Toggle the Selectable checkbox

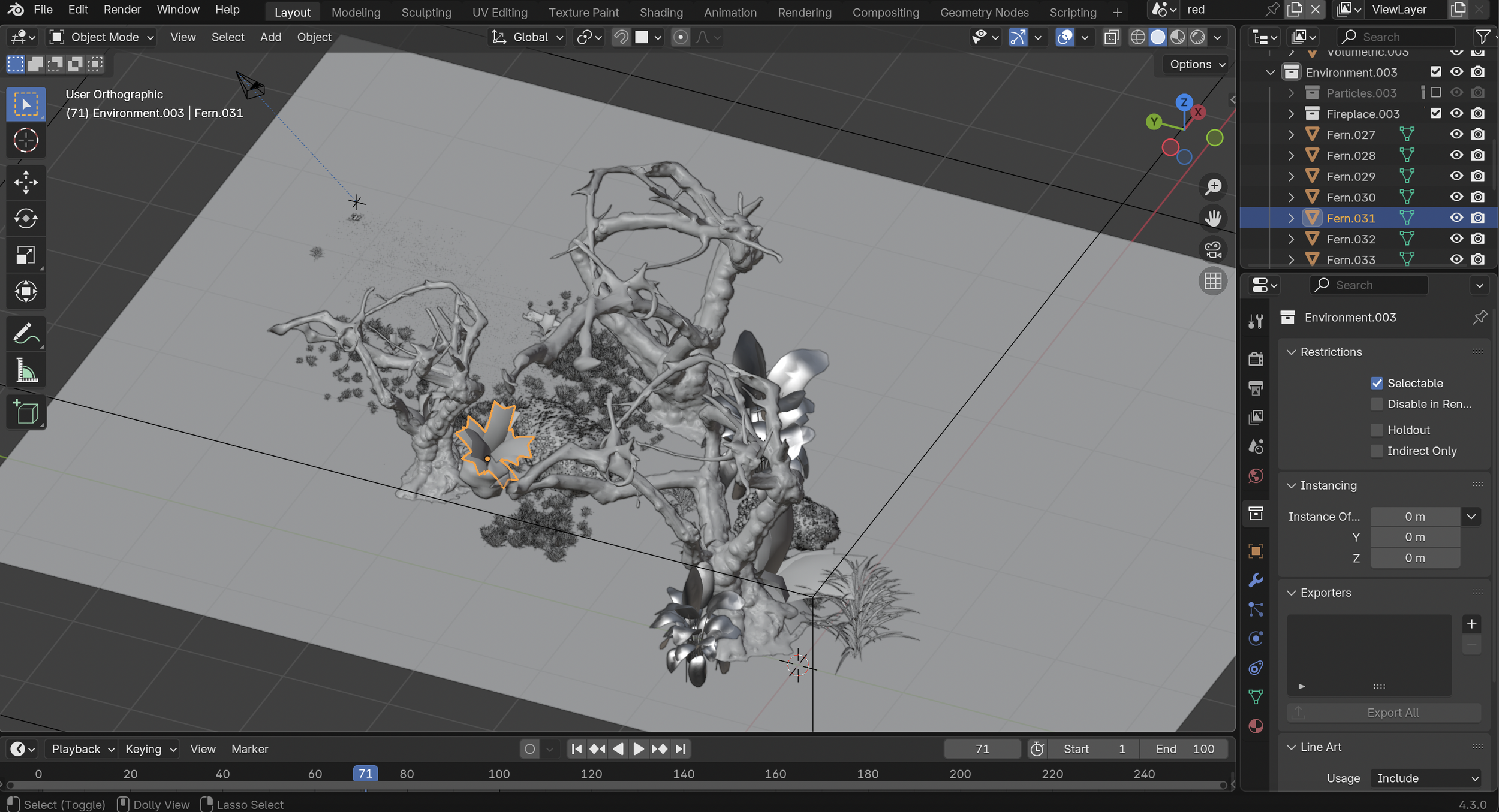1377,383
